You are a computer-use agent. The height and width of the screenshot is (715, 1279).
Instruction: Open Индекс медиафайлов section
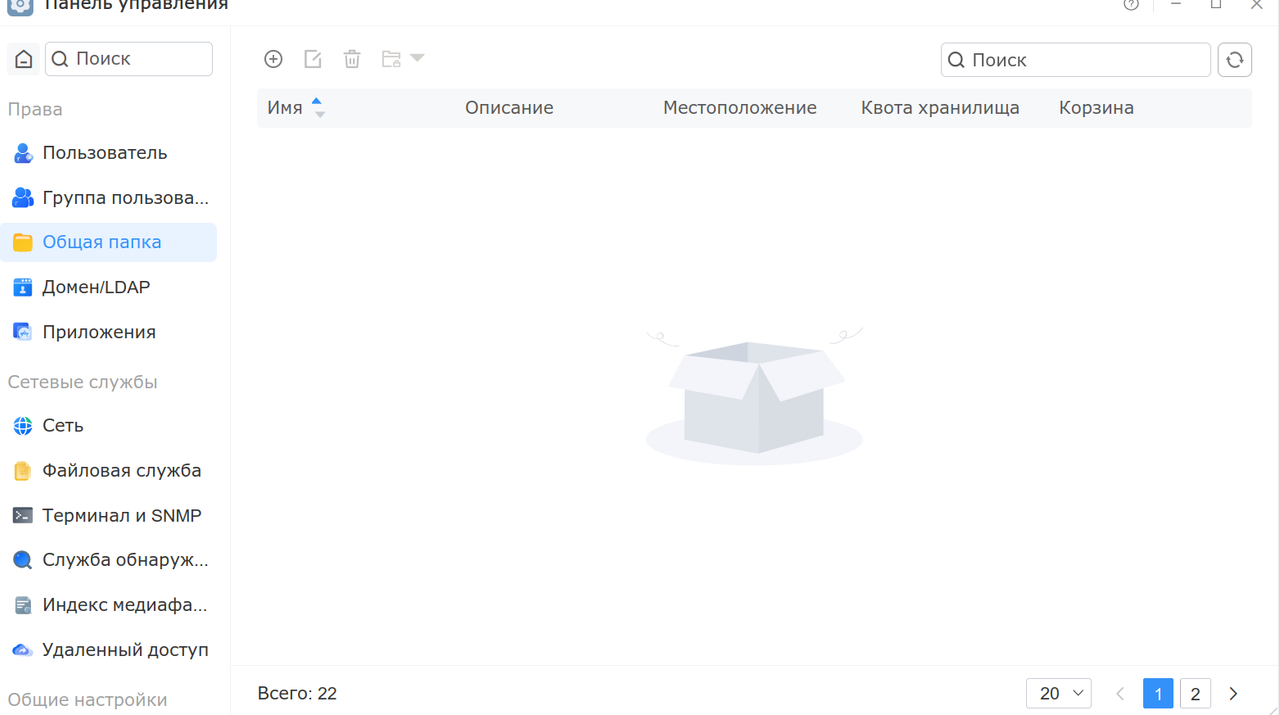tap(108, 605)
